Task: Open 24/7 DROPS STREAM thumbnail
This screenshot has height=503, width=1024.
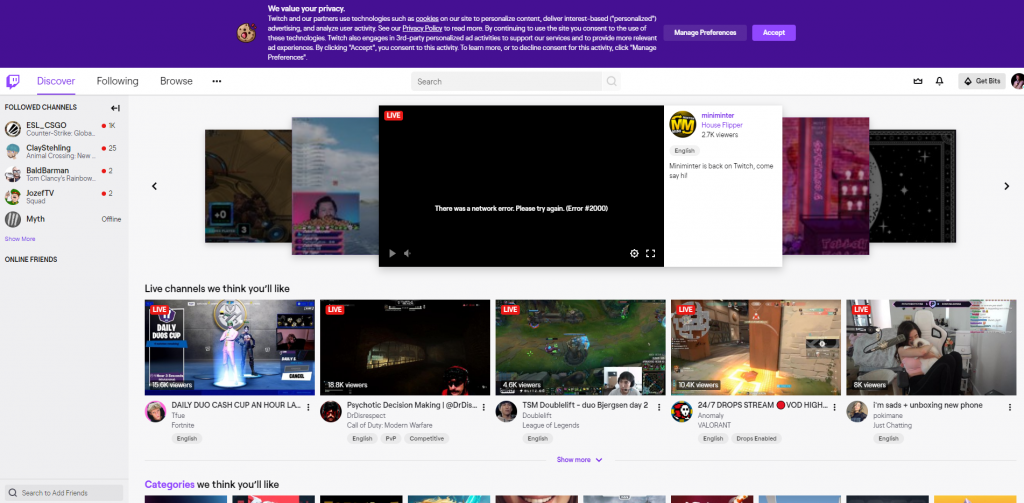Action: [x=756, y=348]
